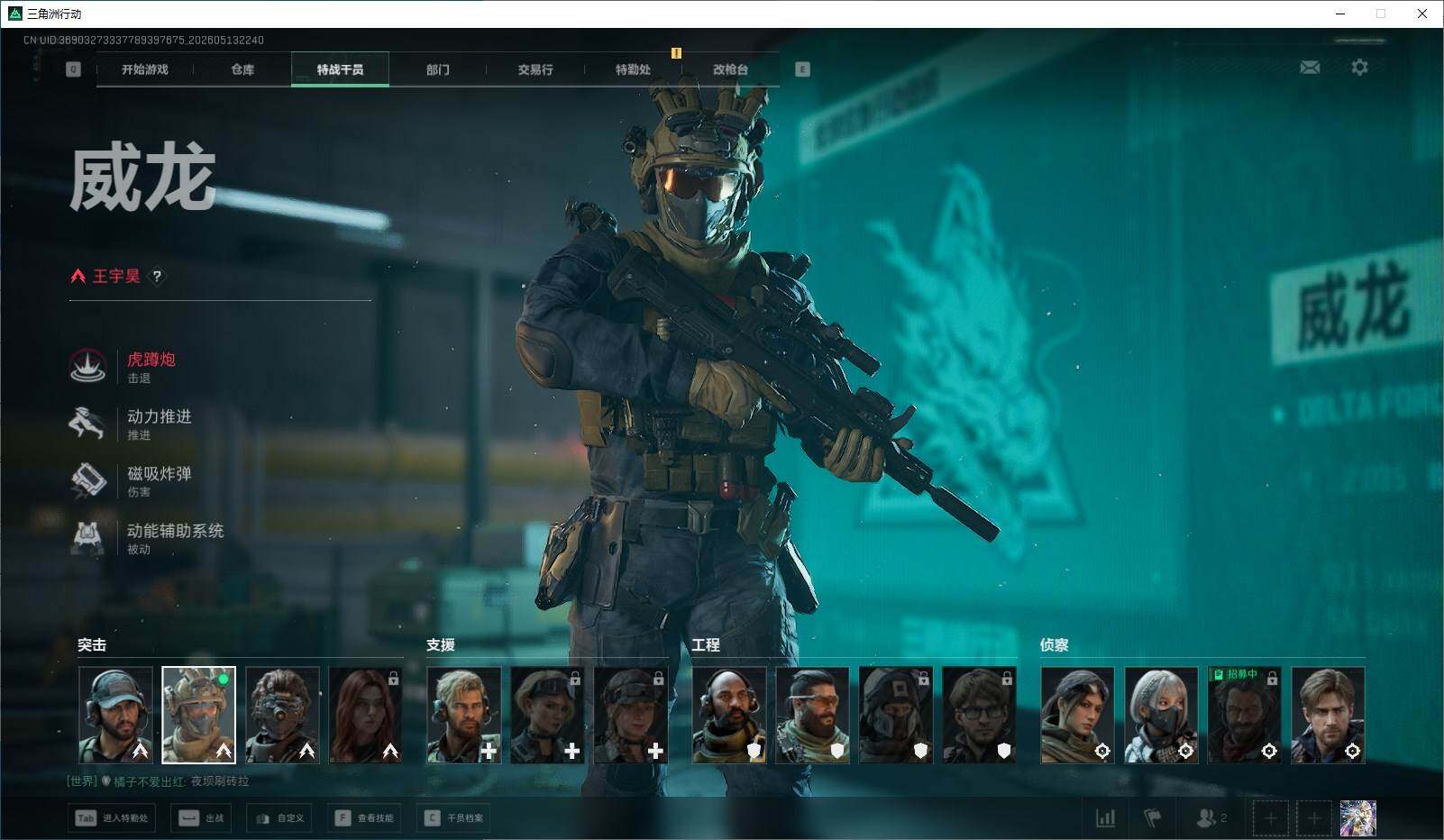1444x840 pixels.
Task: Click the 突击 class heading
Action: coord(92,644)
